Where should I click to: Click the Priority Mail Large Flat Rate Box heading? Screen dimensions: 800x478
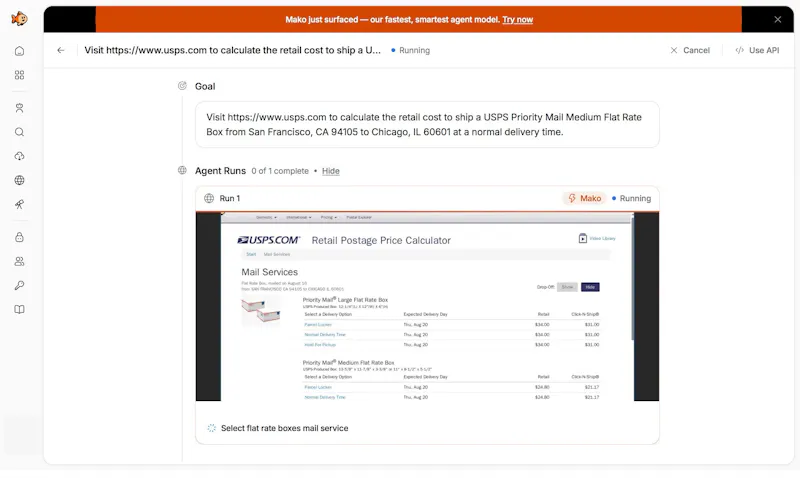(345, 300)
